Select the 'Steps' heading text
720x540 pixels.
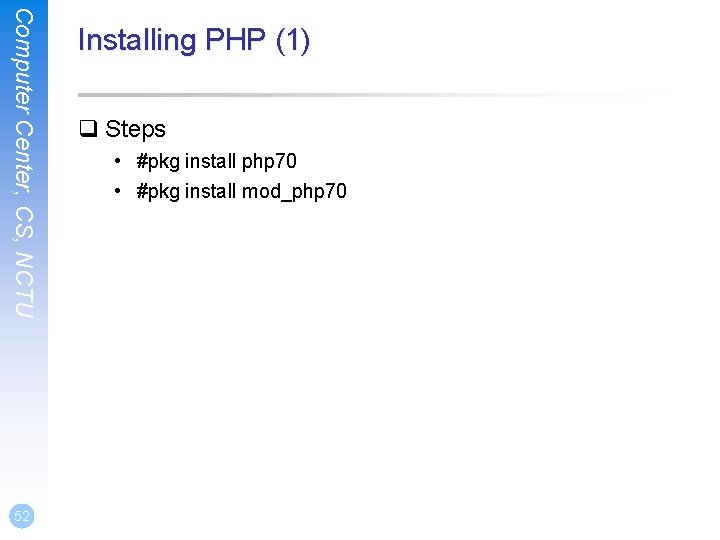click(135, 129)
